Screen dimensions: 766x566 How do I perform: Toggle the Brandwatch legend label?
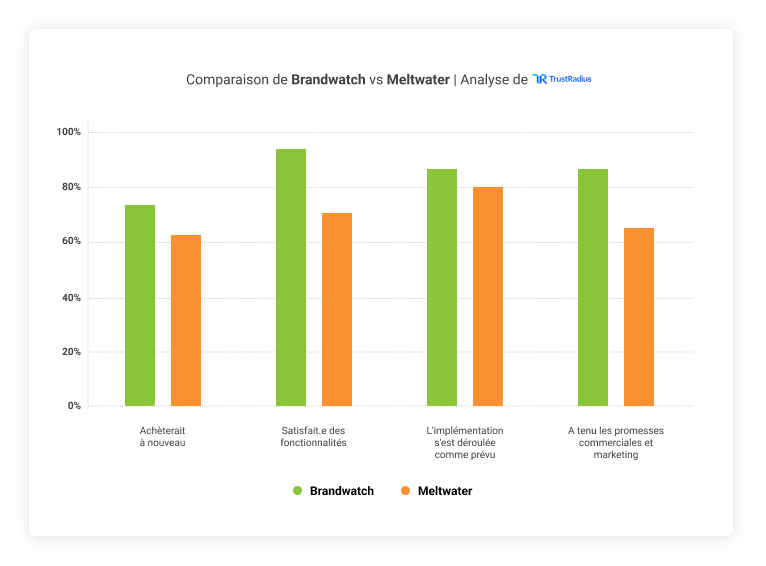click(x=341, y=491)
